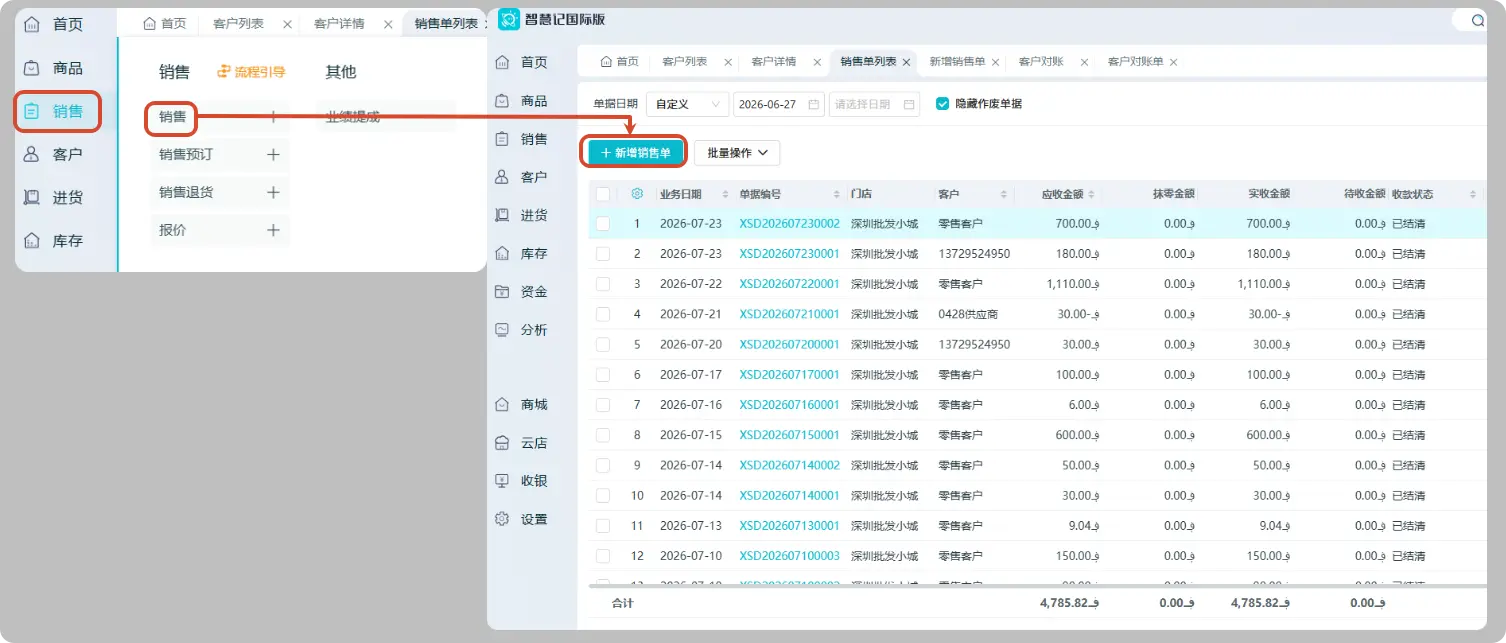This screenshot has height=643, width=1506.
Task: Click the 库存 inventory icon in right sidebar
Action: point(503,254)
